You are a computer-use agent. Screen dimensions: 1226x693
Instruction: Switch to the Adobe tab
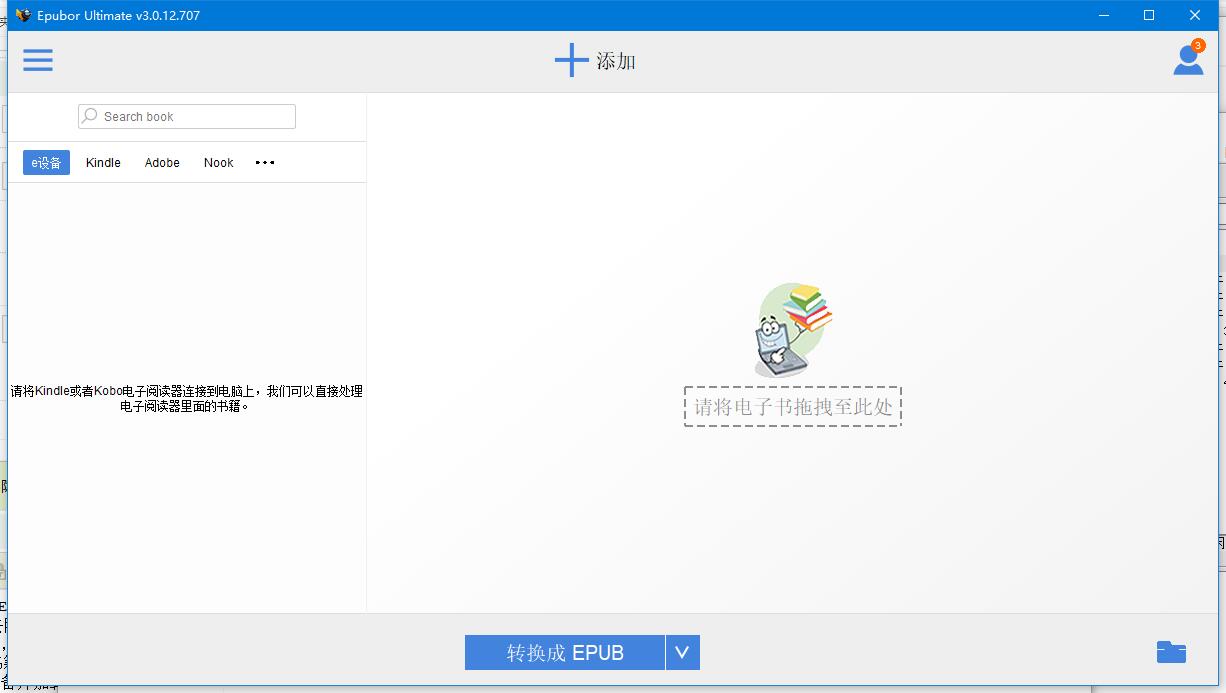[x=162, y=163]
